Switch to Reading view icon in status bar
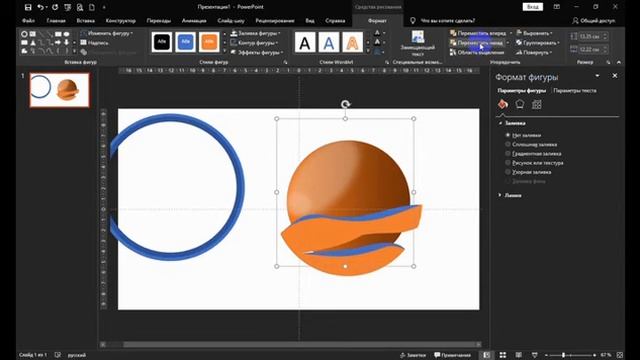Screen dimensions: 640x360 518,355
